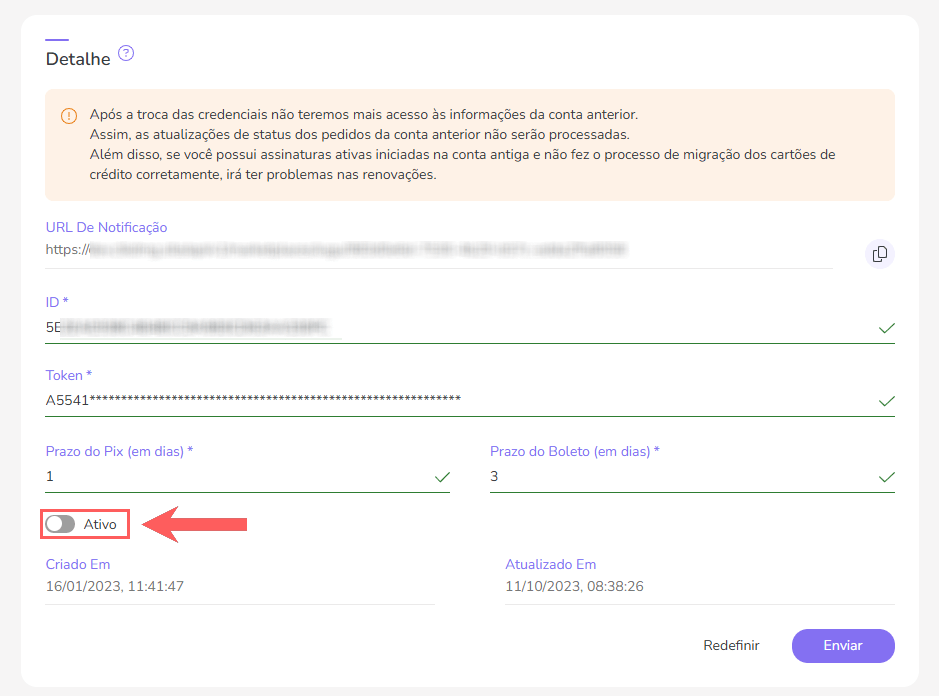Click the validation checkmark next to Token
The image size is (939, 696).
tap(885, 401)
